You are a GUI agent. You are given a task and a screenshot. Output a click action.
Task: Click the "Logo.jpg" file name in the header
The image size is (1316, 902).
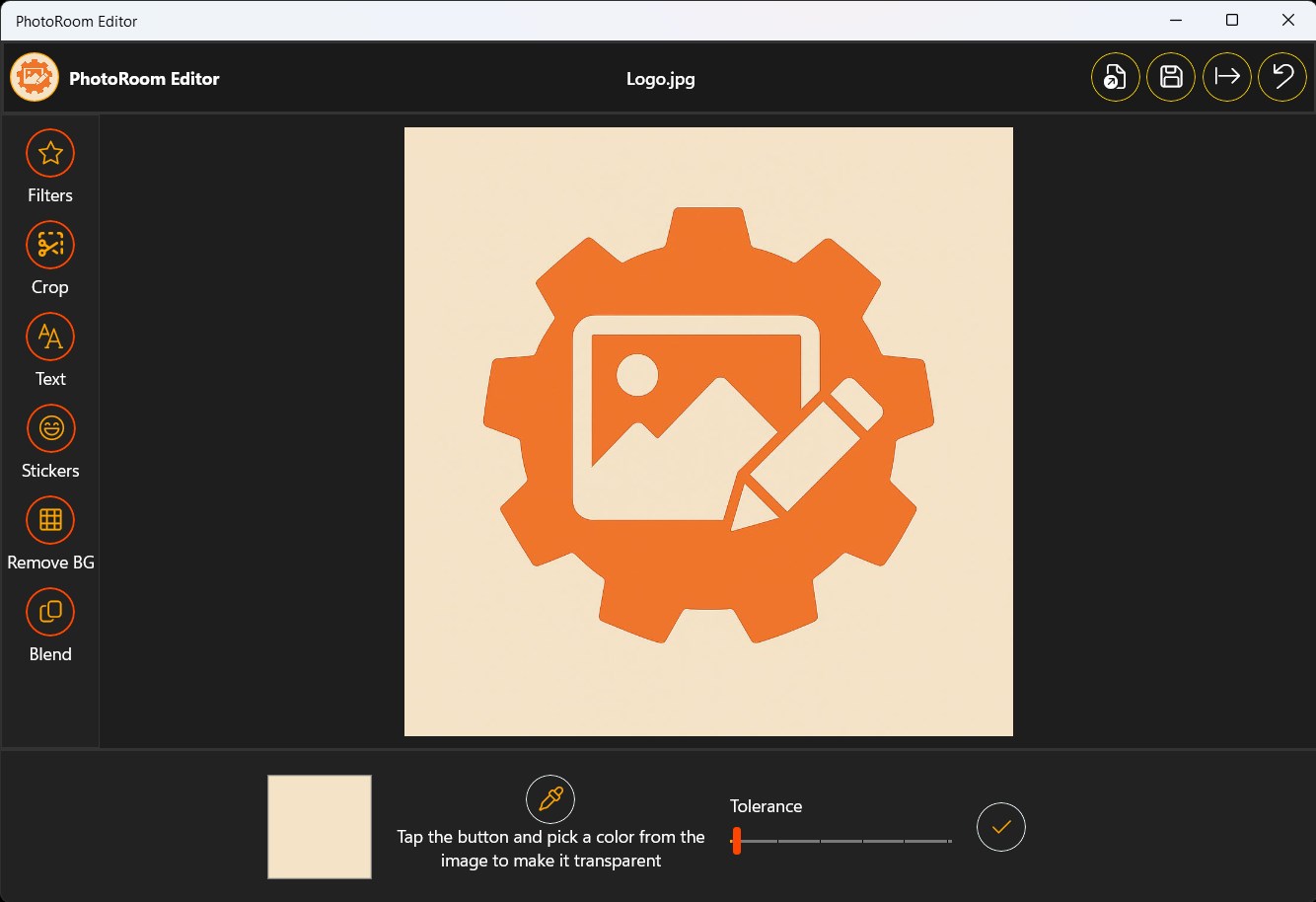click(x=661, y=79)
